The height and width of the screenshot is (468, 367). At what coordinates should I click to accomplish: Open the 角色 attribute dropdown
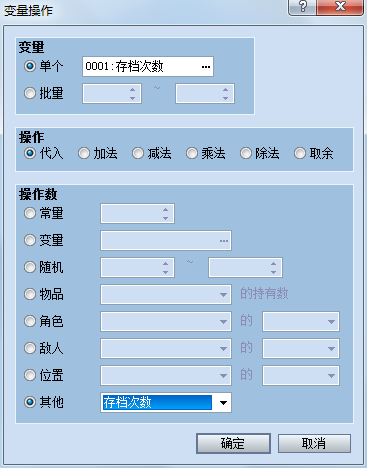pos(301,322)
